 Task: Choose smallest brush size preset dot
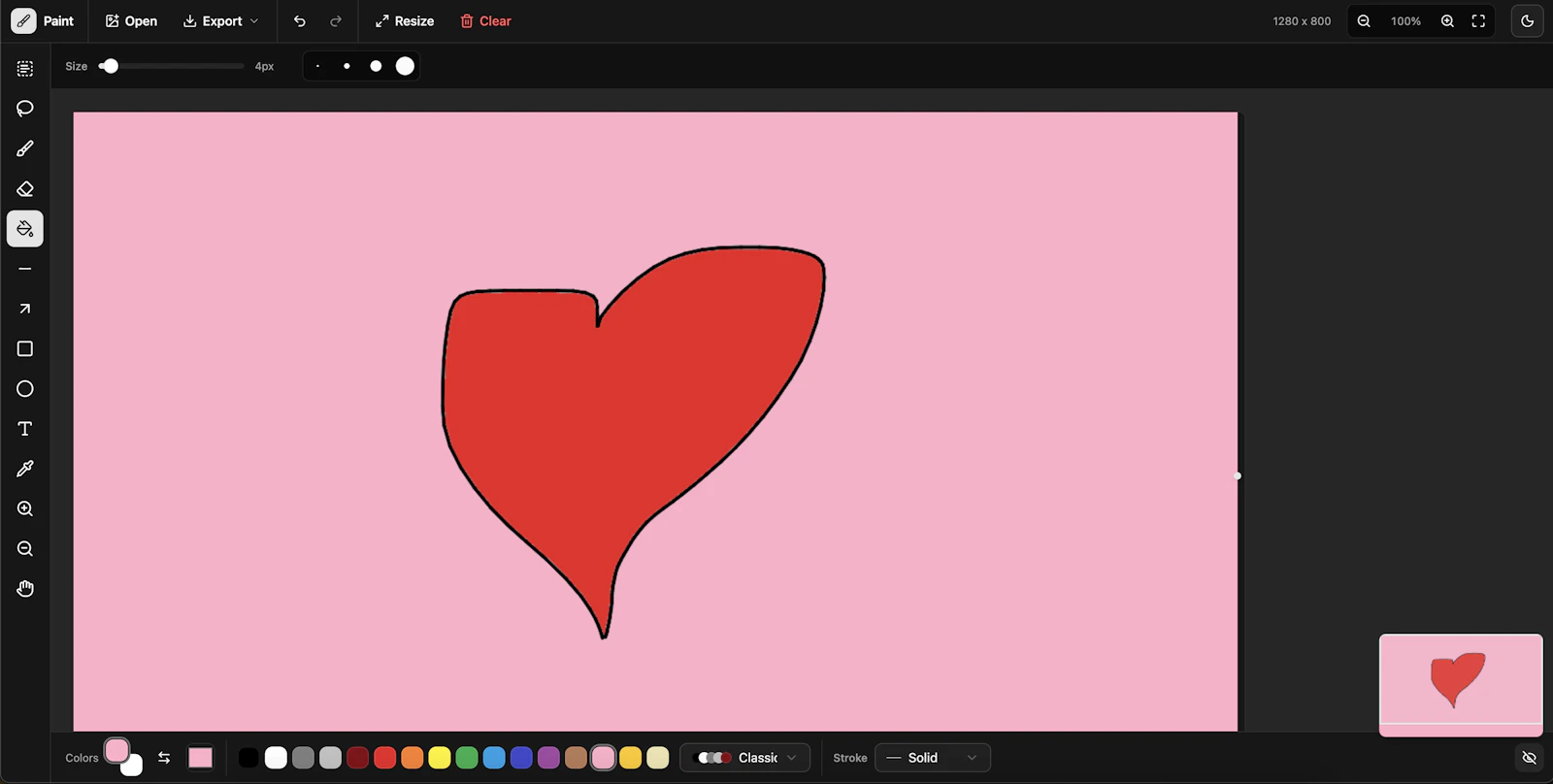tap(317, 66)
